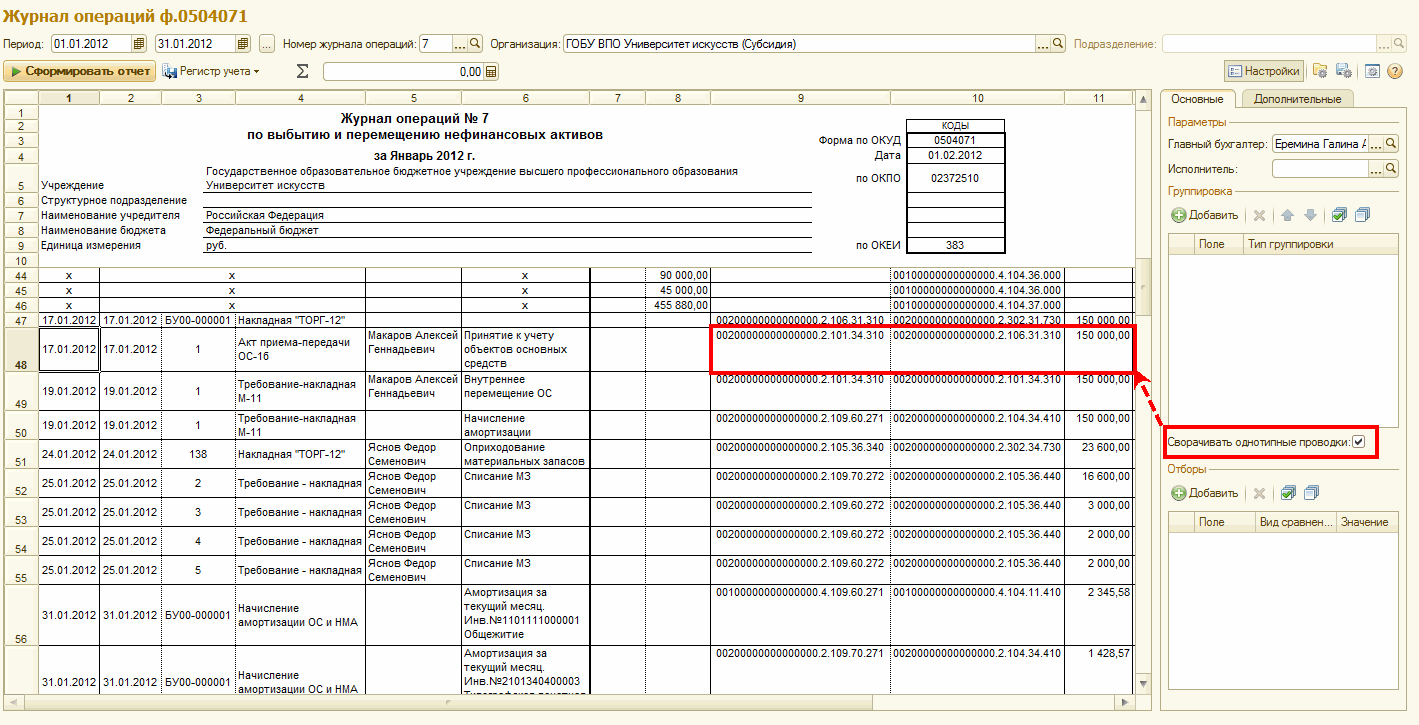Select amount cell 2 345,58
The image size is (1419, 725).
click(x=1099, y=614)
